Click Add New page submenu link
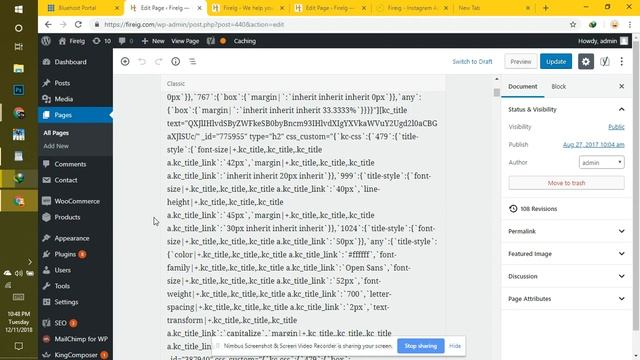The image size is (640, 360). pyautogui.click(x=56, y=146)
